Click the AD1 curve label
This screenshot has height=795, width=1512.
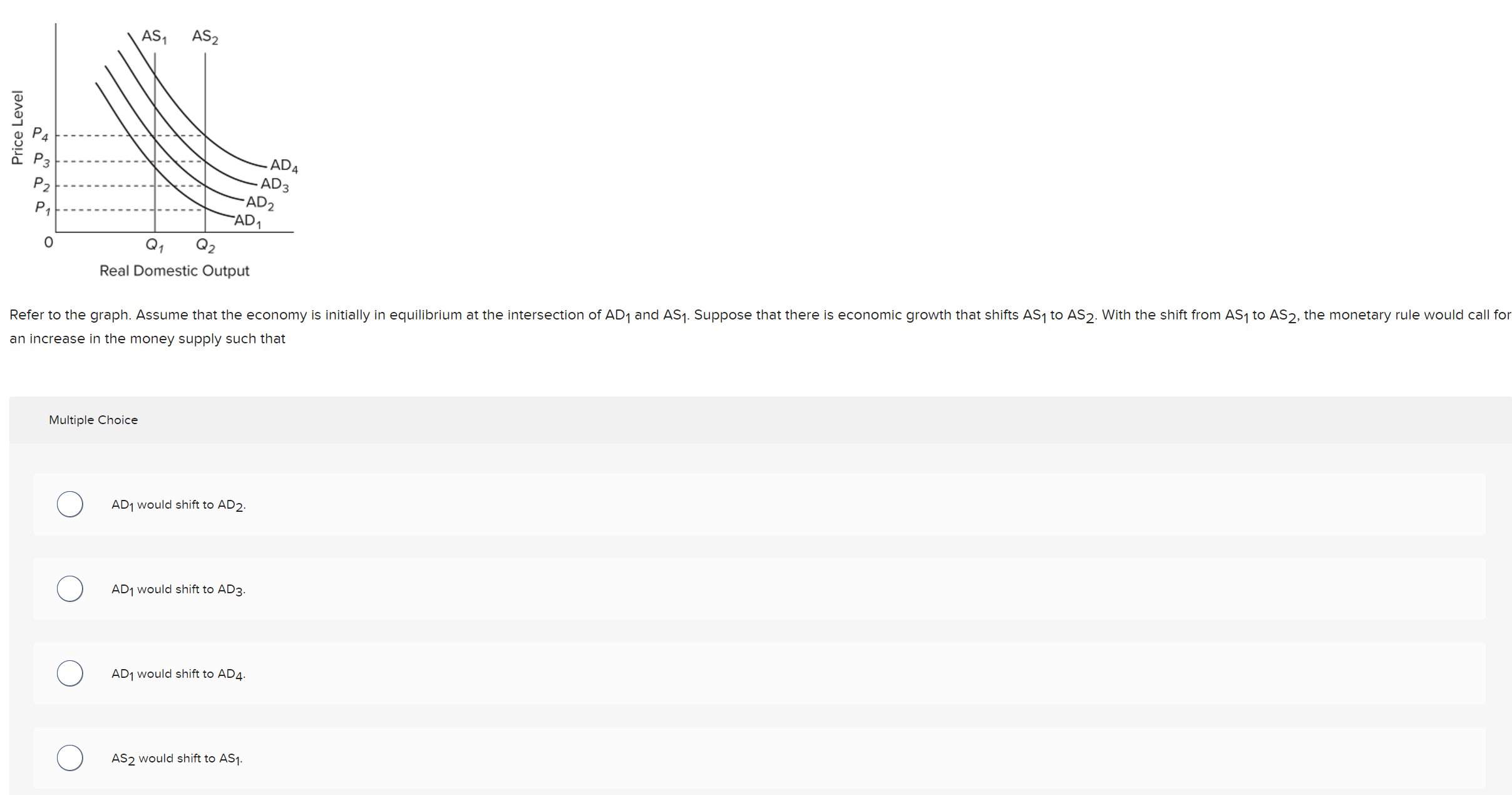point(248,221)
